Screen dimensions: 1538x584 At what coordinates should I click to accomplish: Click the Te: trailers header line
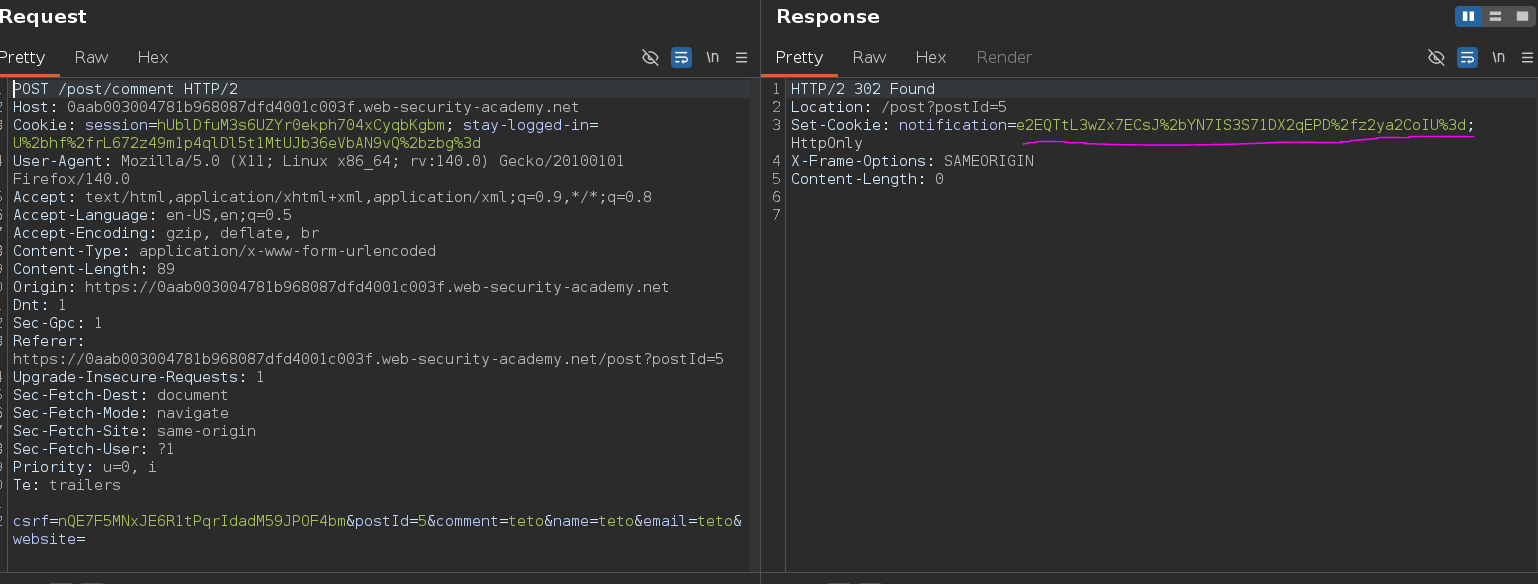[66, 485]
